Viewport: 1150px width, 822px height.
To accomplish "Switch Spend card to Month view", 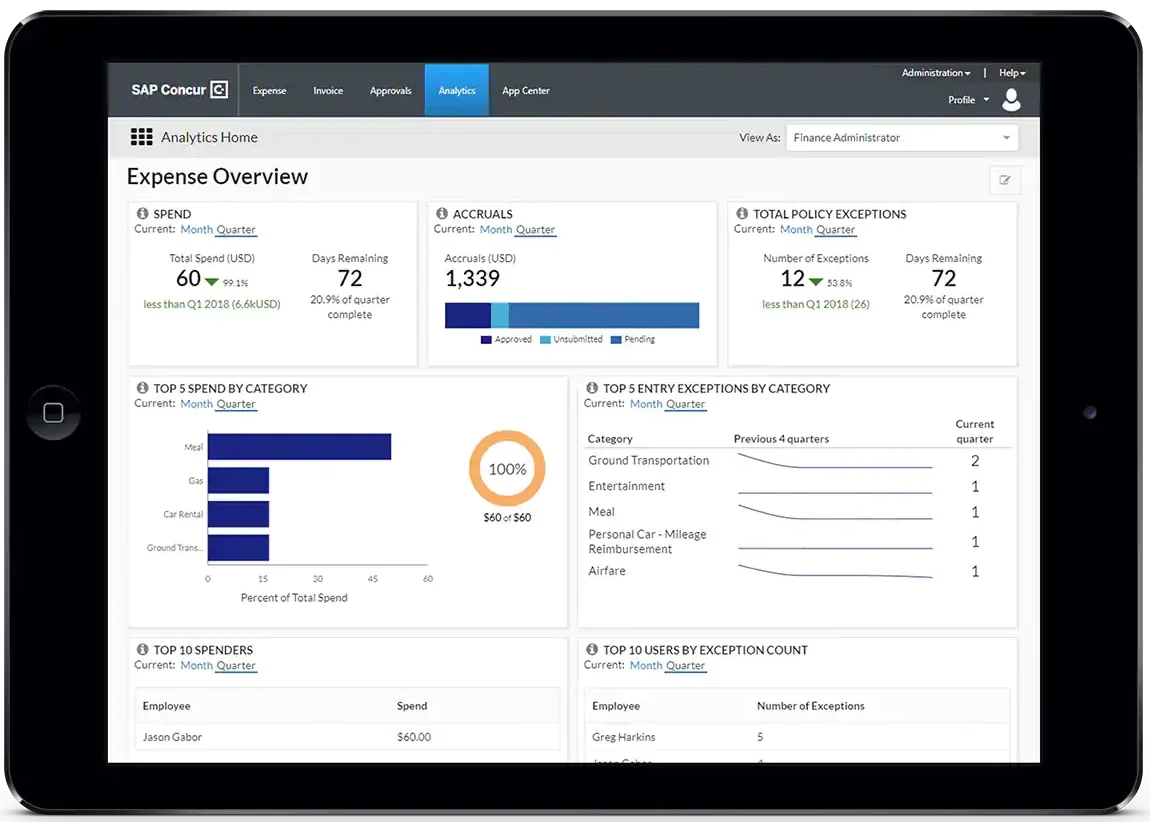I will [x=196, y=230].
